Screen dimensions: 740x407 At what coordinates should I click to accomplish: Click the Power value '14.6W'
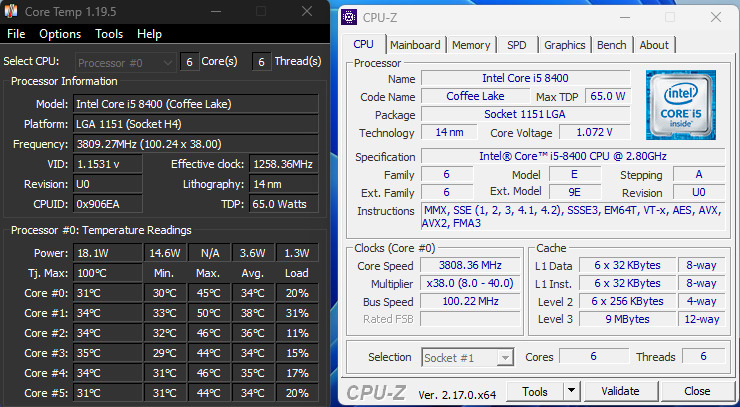(165, 253)
